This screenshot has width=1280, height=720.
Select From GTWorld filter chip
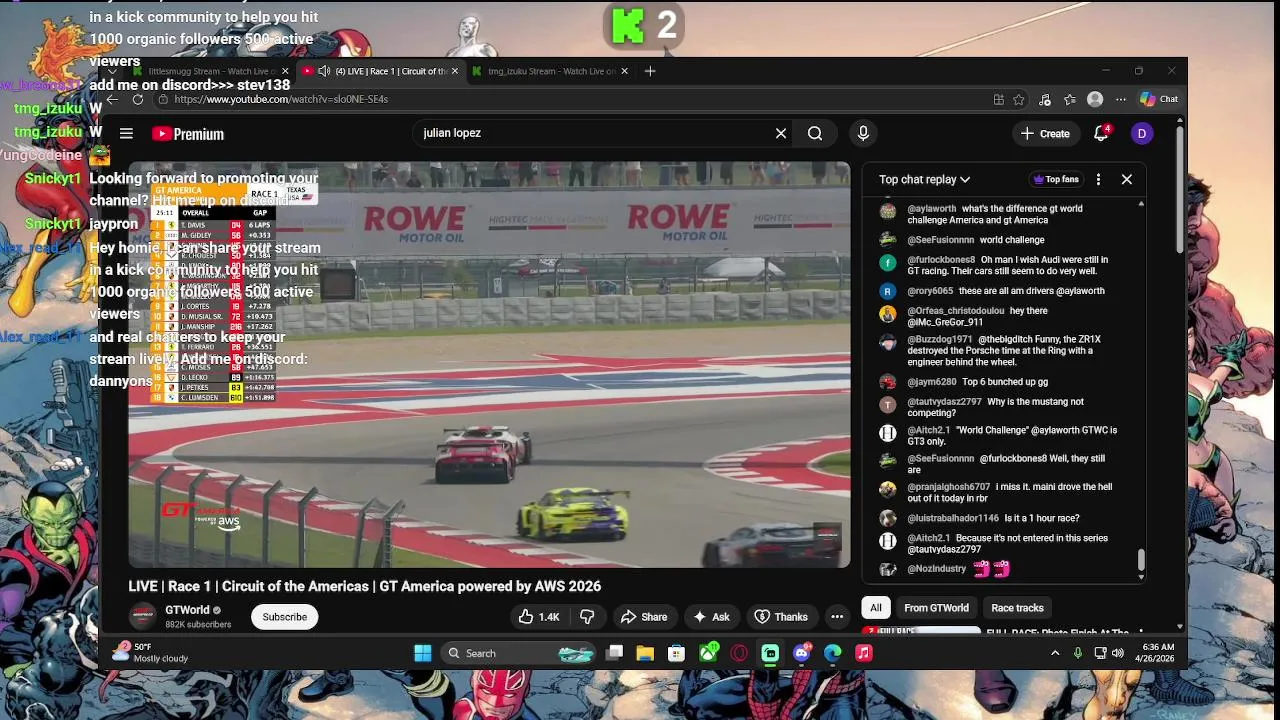coord(936,608)
